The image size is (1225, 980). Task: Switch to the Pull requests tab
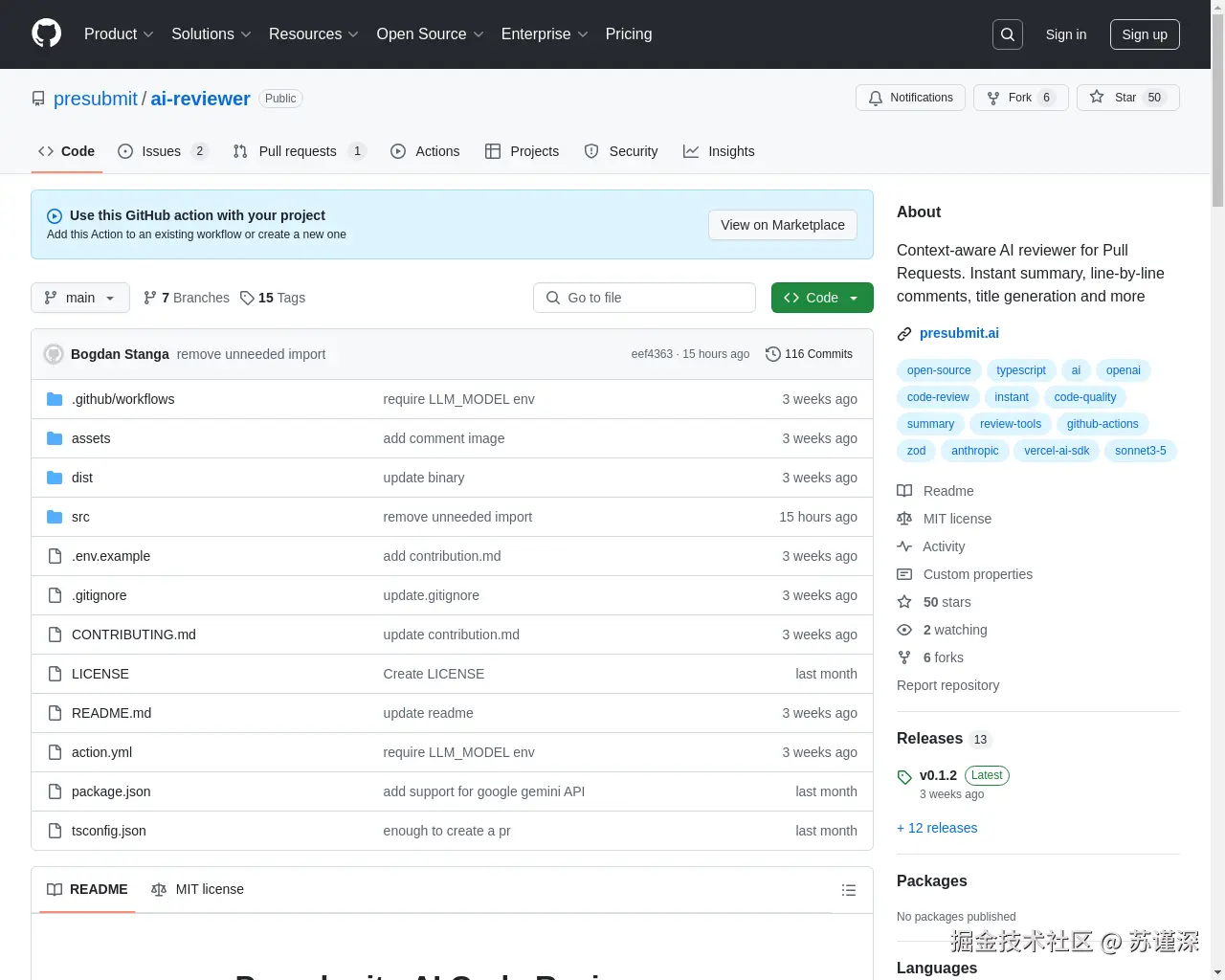(x=298, y=151)
